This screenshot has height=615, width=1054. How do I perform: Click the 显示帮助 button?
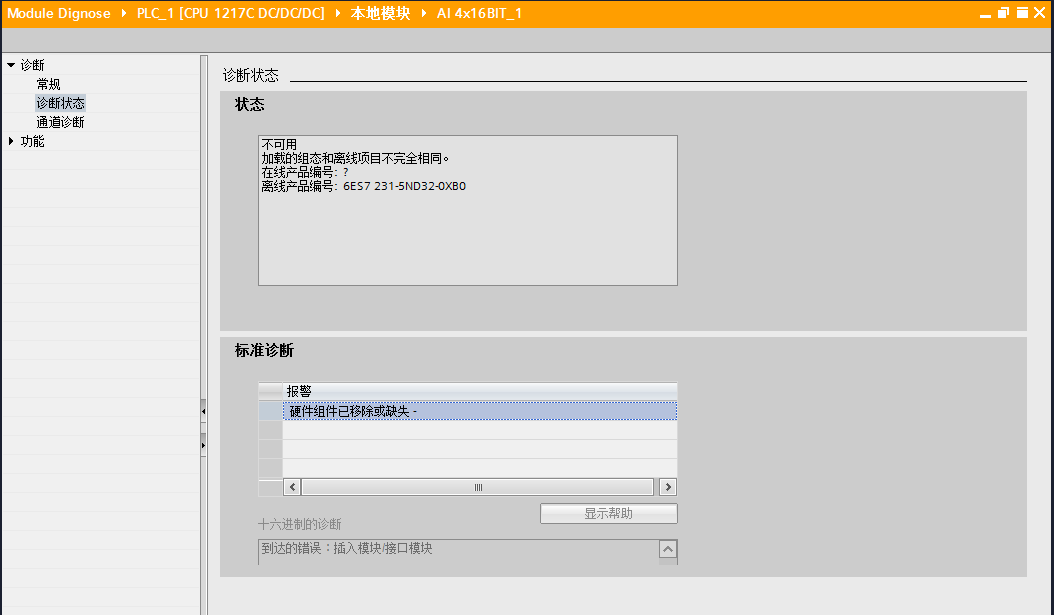(608, 514)
